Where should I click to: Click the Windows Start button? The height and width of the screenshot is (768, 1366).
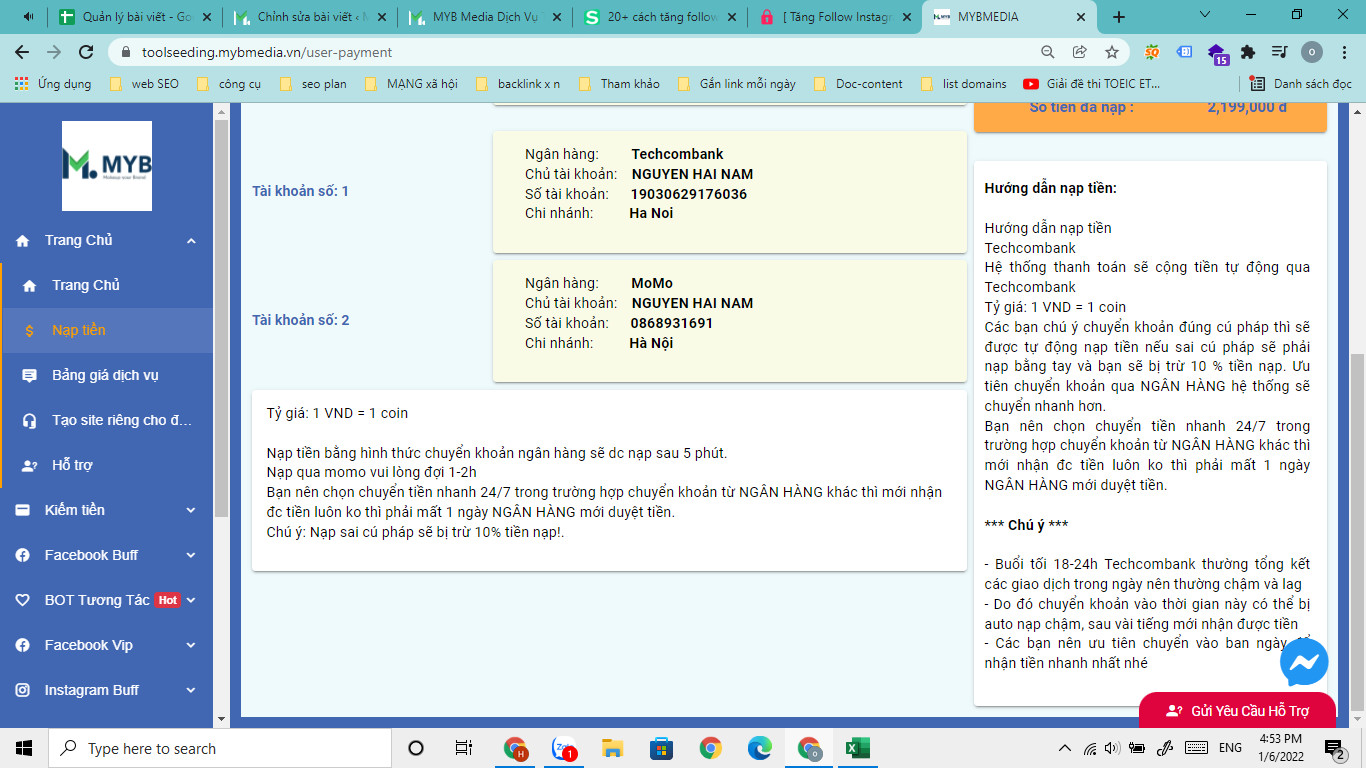(x=24, y=748)
